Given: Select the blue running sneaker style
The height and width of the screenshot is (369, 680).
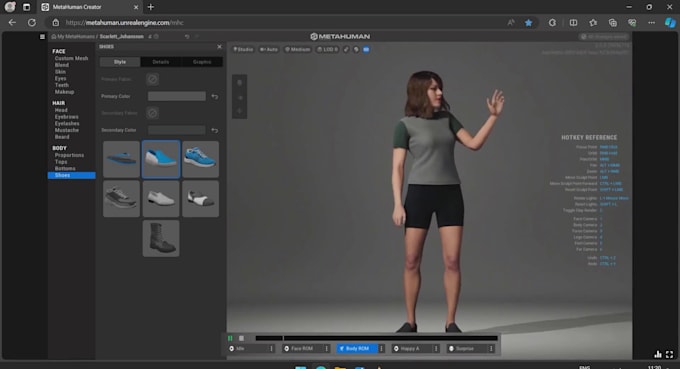Looking at the screenshot, I should 200,159.
